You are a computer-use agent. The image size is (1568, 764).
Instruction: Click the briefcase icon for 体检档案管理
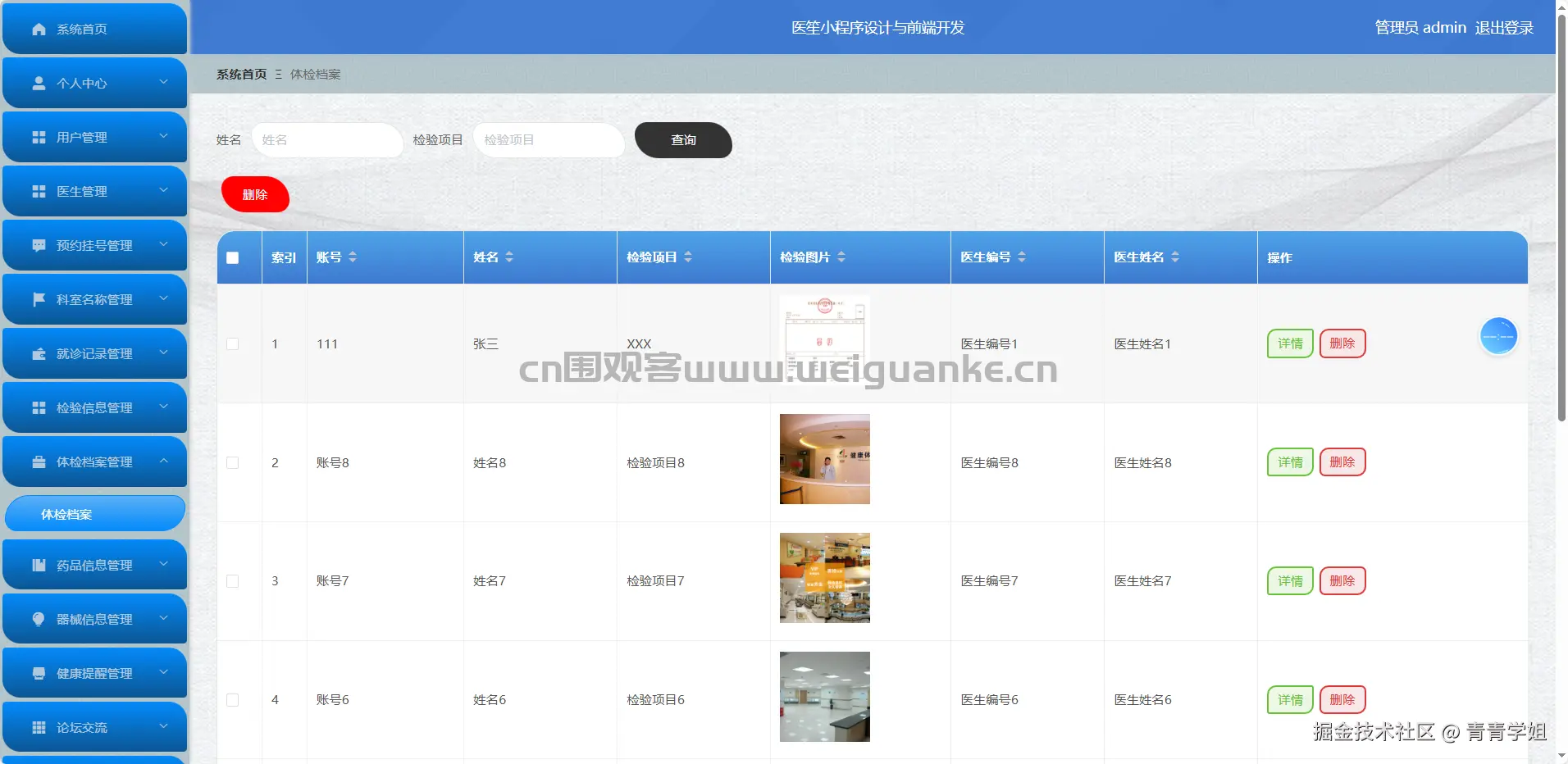click(39, 462)
